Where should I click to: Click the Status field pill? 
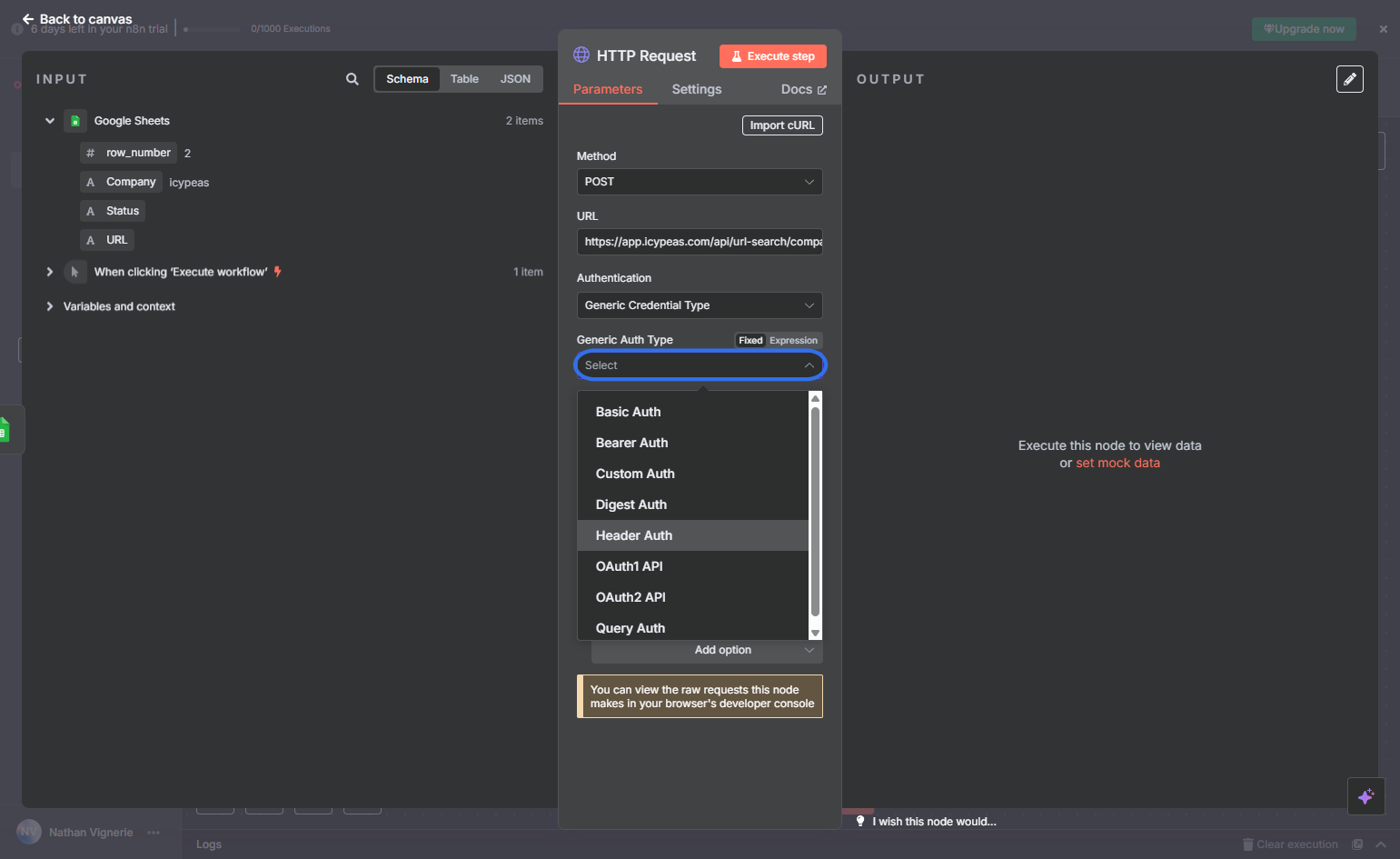tap(113, 211)
